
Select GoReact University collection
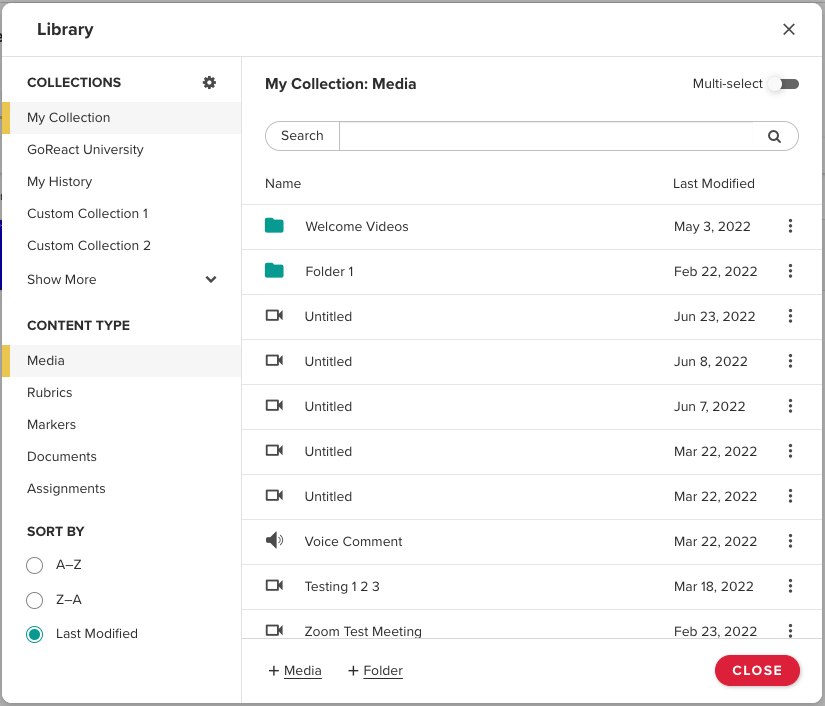pyautogui.click(x=85, y=150)
